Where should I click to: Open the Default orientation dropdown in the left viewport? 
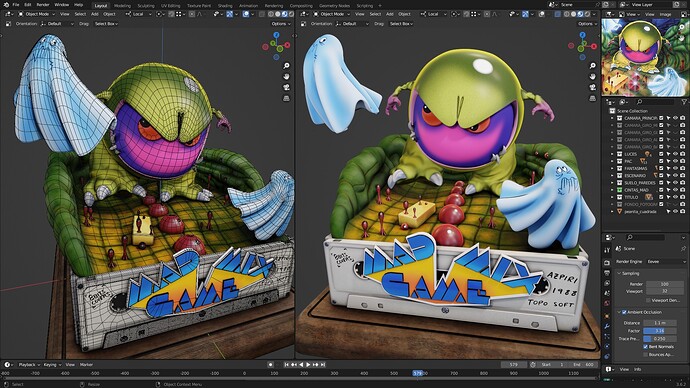pyautogui.click(x=57, y=24)
